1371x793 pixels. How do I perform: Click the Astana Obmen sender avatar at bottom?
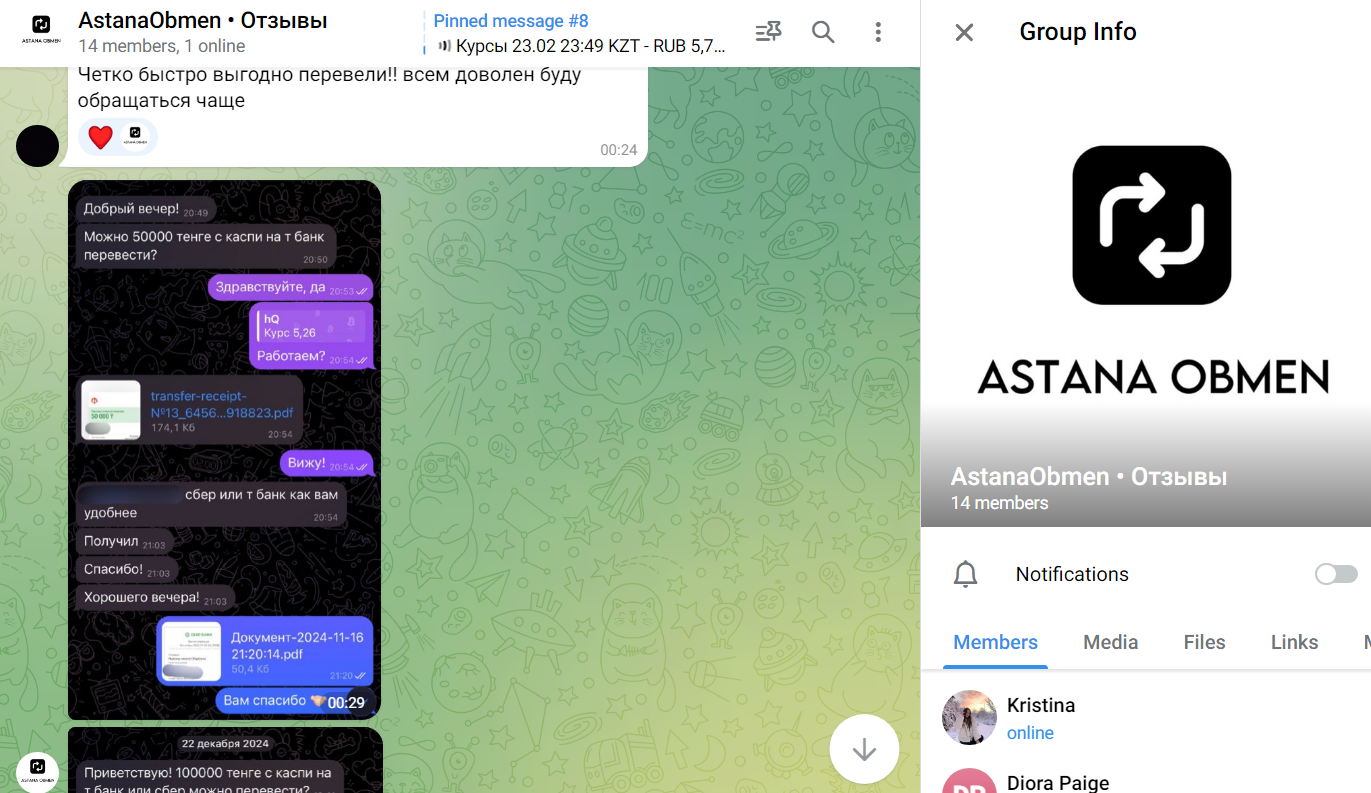pos(38,771)
